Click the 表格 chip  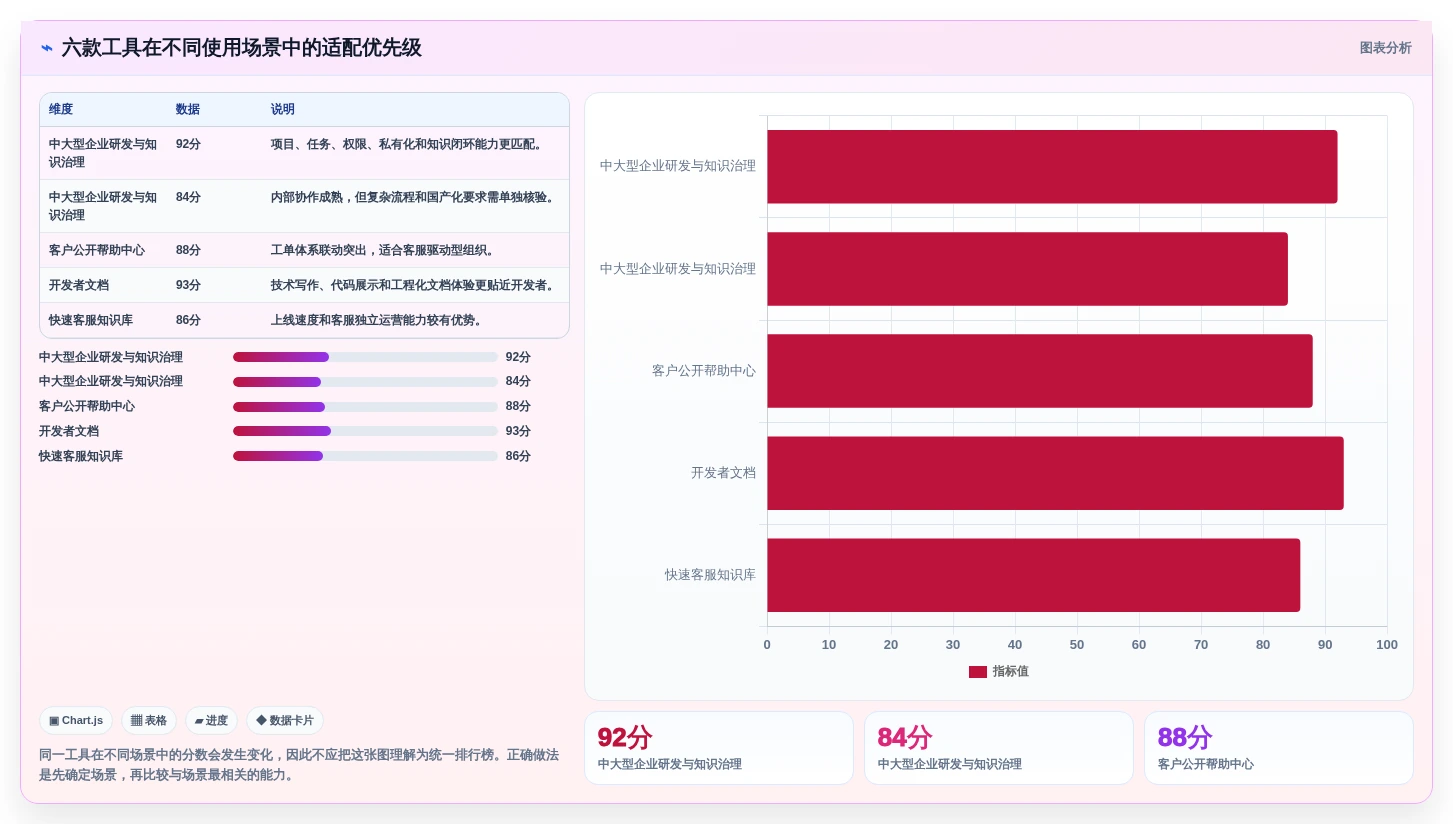point(149,721)
